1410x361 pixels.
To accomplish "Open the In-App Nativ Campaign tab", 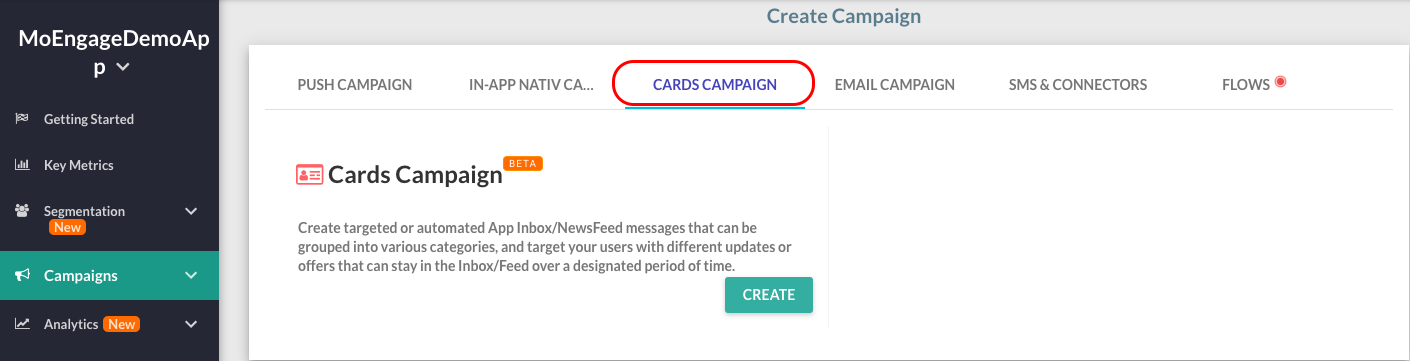I will pyautogui.click(x=532, y=85).
